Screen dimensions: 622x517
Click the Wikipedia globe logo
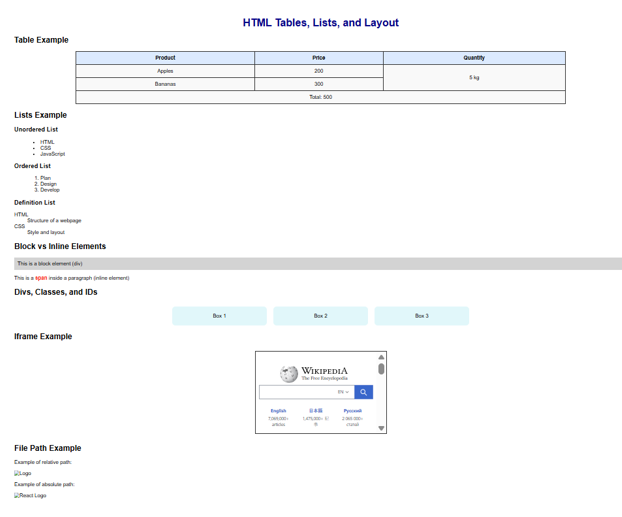[x=288, y=374]
